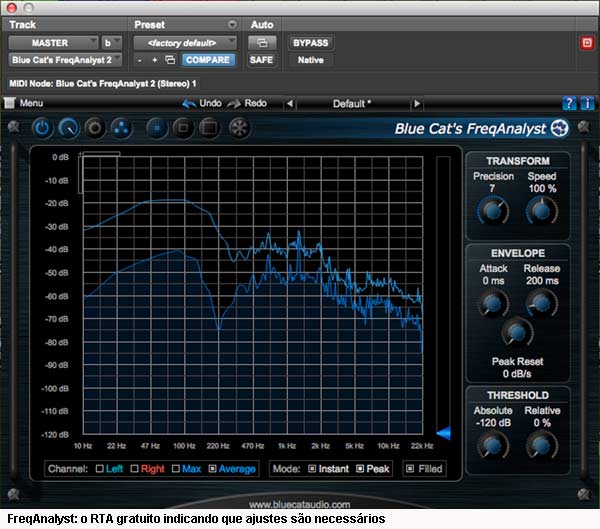The image size is (600, 529).
Task: Open the Preset header dropdown arrow
Action: [x=232, y=24]
